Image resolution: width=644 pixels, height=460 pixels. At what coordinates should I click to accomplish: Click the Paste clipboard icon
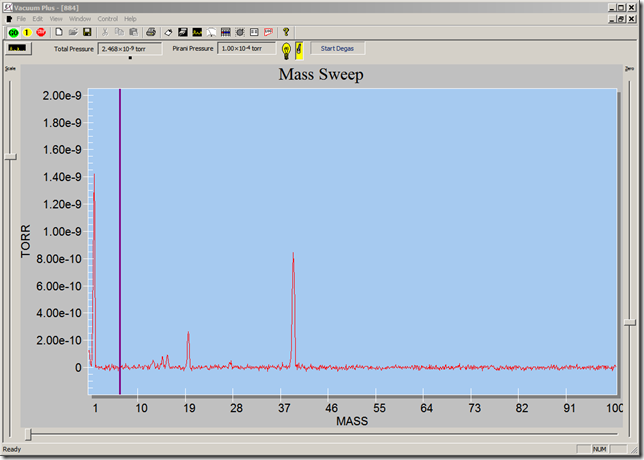point(133,32)
